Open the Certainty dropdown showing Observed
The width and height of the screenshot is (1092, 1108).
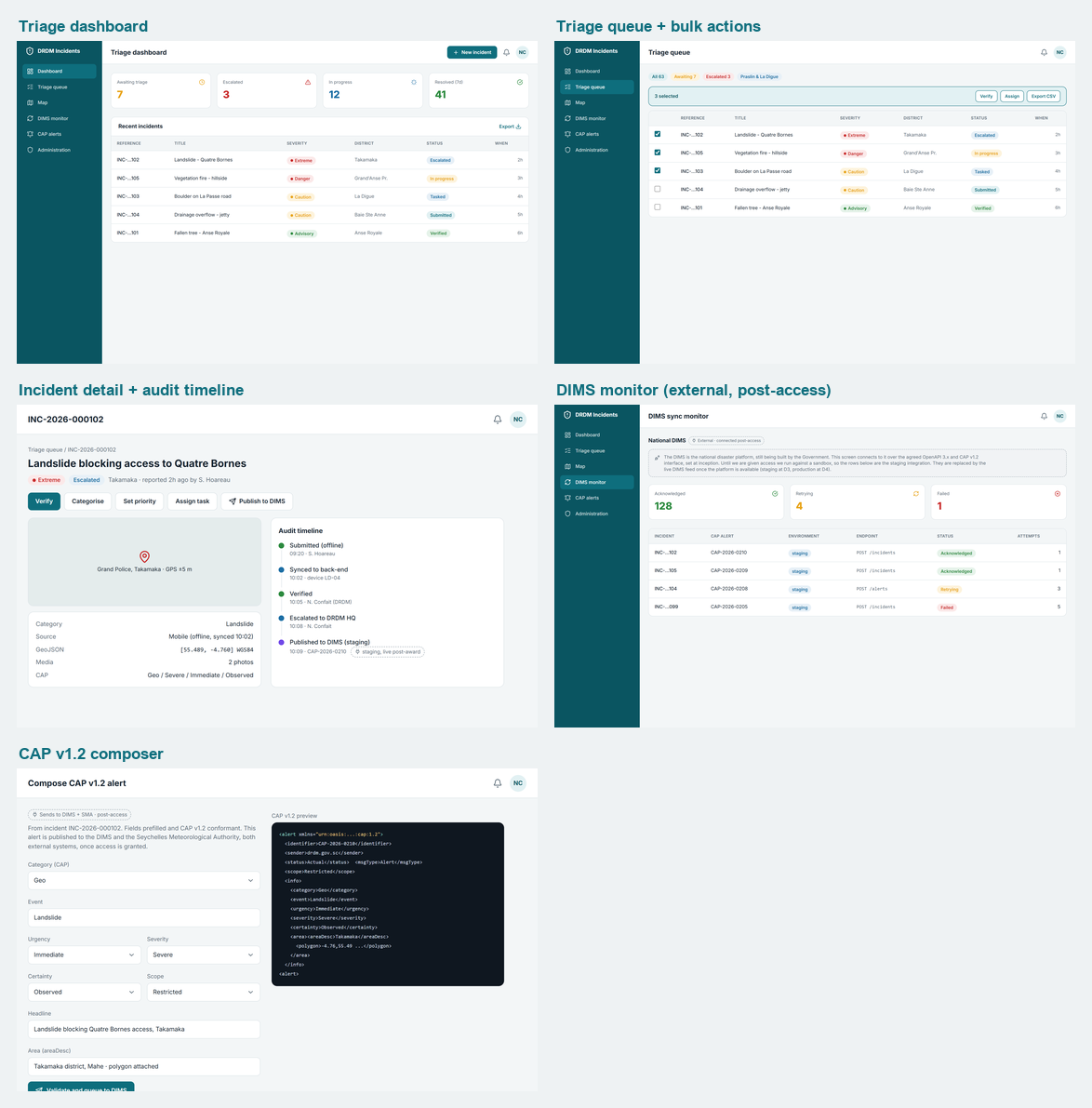[x=85, y=992]
